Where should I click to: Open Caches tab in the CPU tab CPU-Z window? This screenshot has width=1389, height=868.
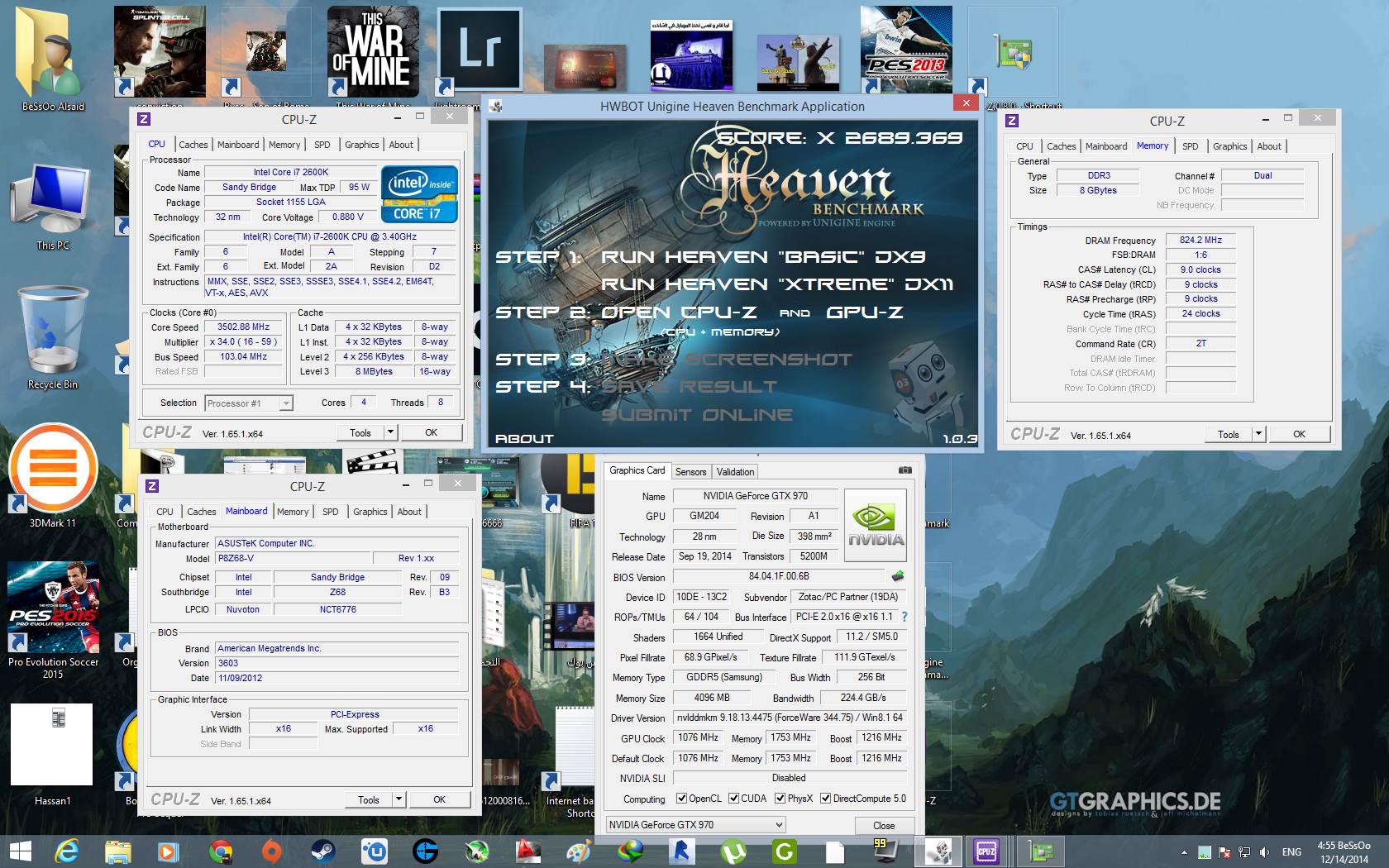(x=193, y=145)
